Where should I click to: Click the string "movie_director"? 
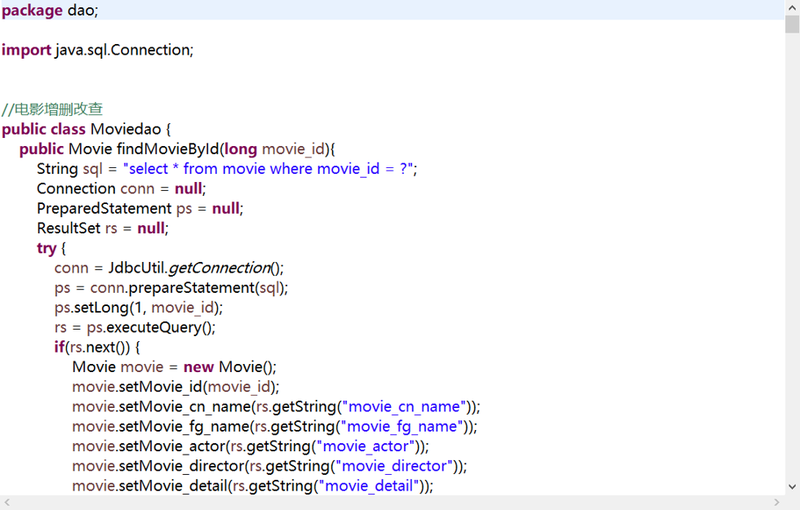(395, 466)
